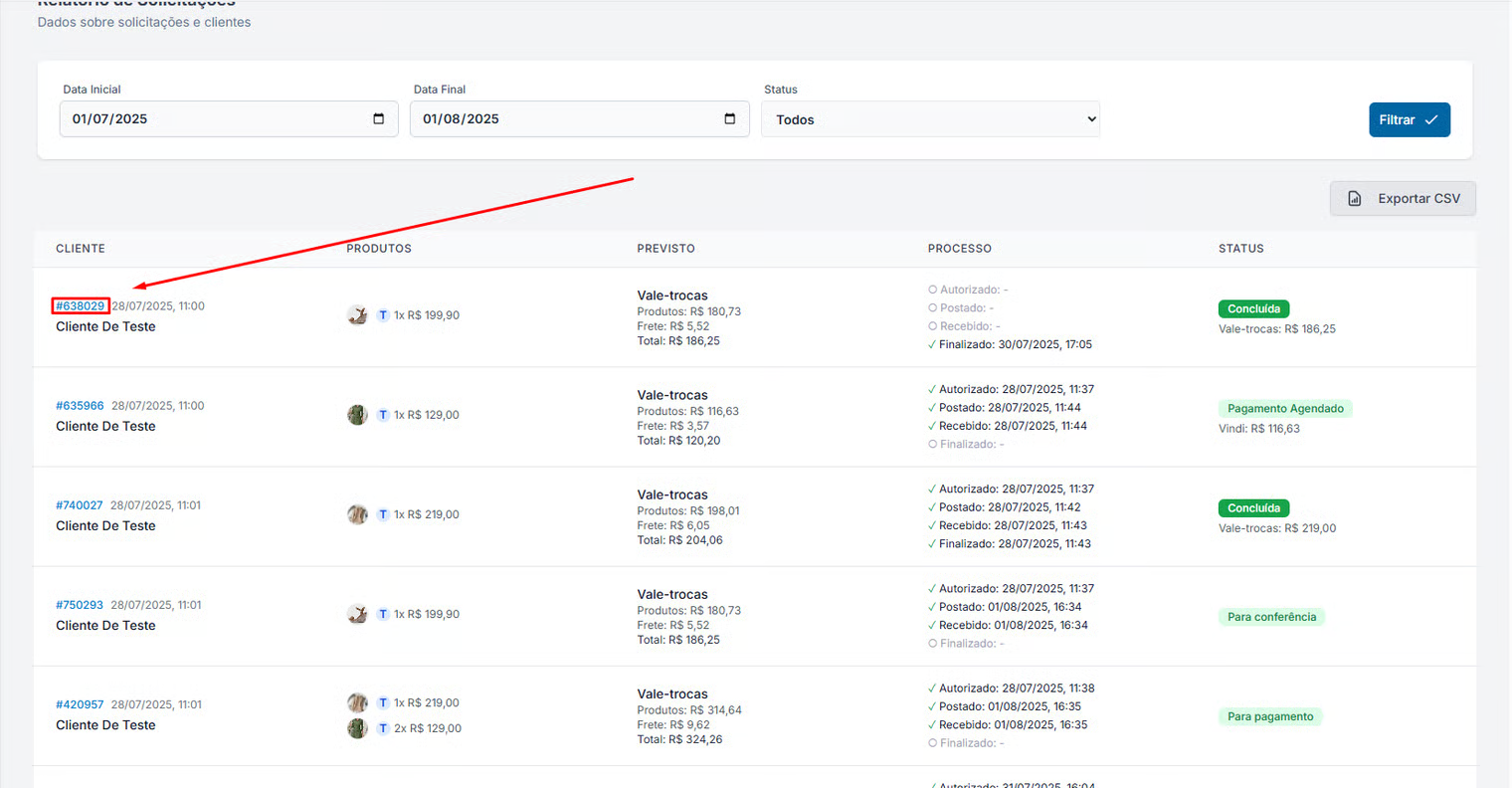The height and width of the screenshot is (788, 1512).
Task: Click T badge beside 1x R$ 219,00 in #420957
Action: [x=383, y=702]
